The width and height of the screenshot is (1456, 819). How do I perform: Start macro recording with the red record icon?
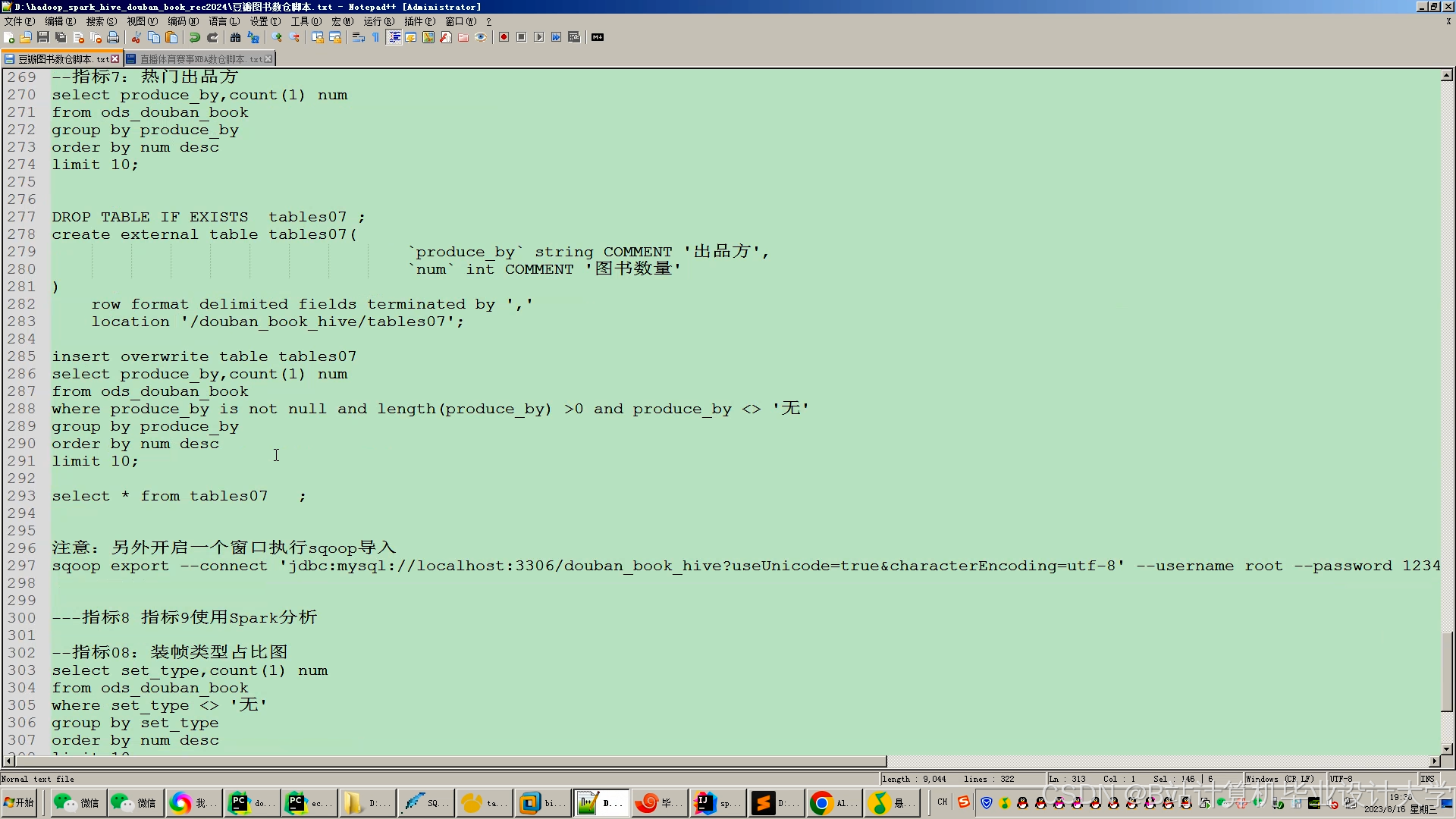click(x=504, y=37)
